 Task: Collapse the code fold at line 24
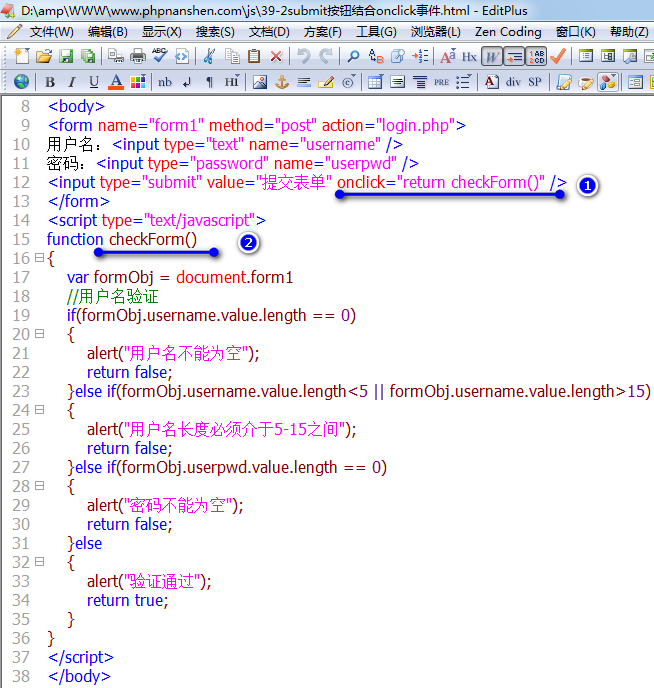(39, 409)
